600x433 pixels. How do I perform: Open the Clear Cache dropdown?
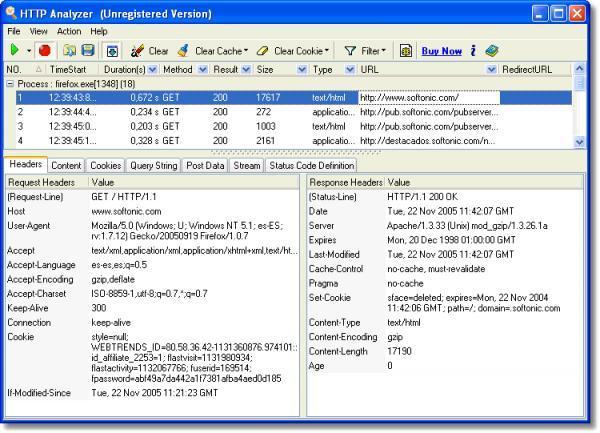point(246,50)
